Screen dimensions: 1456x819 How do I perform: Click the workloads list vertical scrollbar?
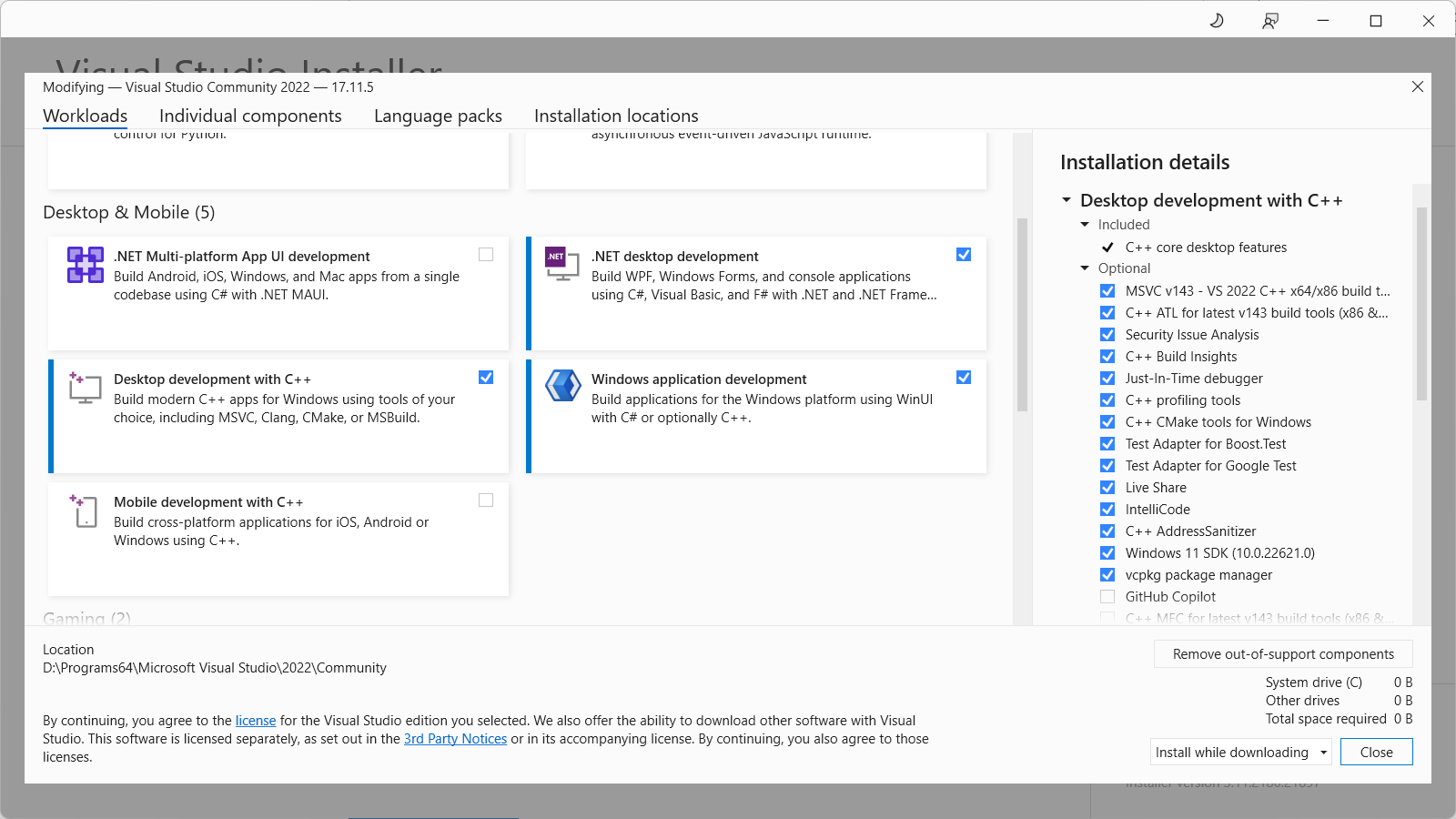coord(1022,315)
